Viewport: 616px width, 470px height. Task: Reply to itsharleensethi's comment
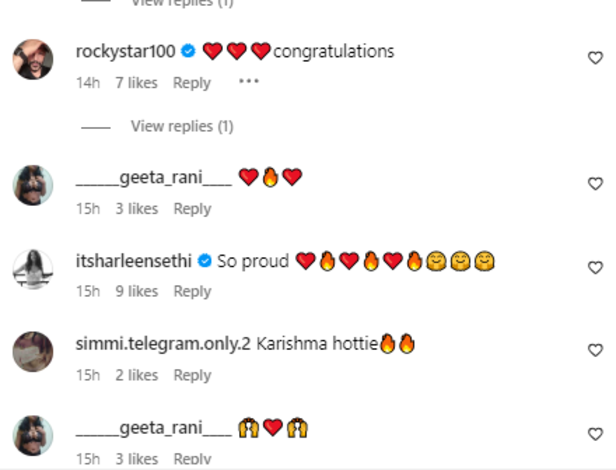click(x=192, y=291)
